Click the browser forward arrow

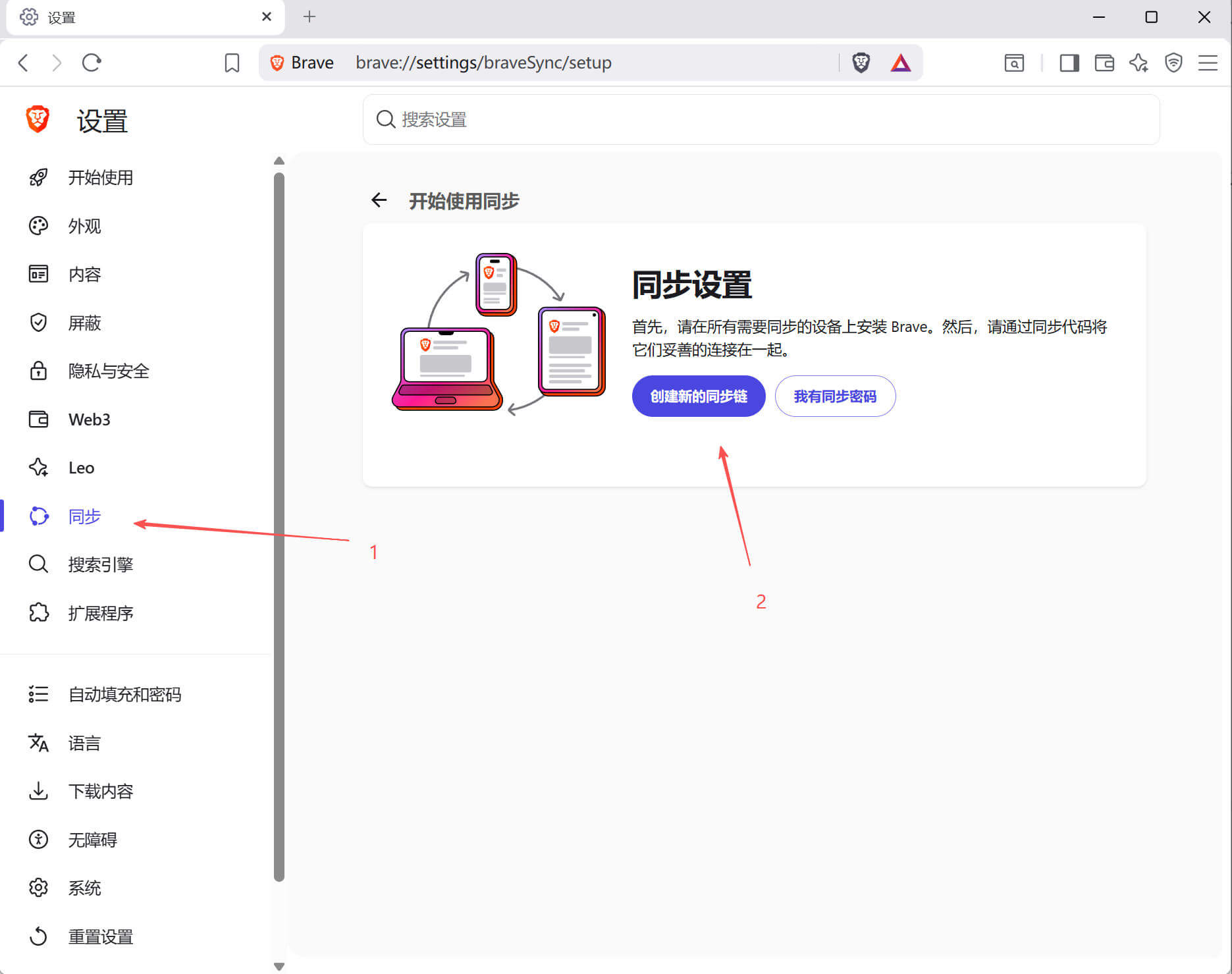tap(57, 63)
